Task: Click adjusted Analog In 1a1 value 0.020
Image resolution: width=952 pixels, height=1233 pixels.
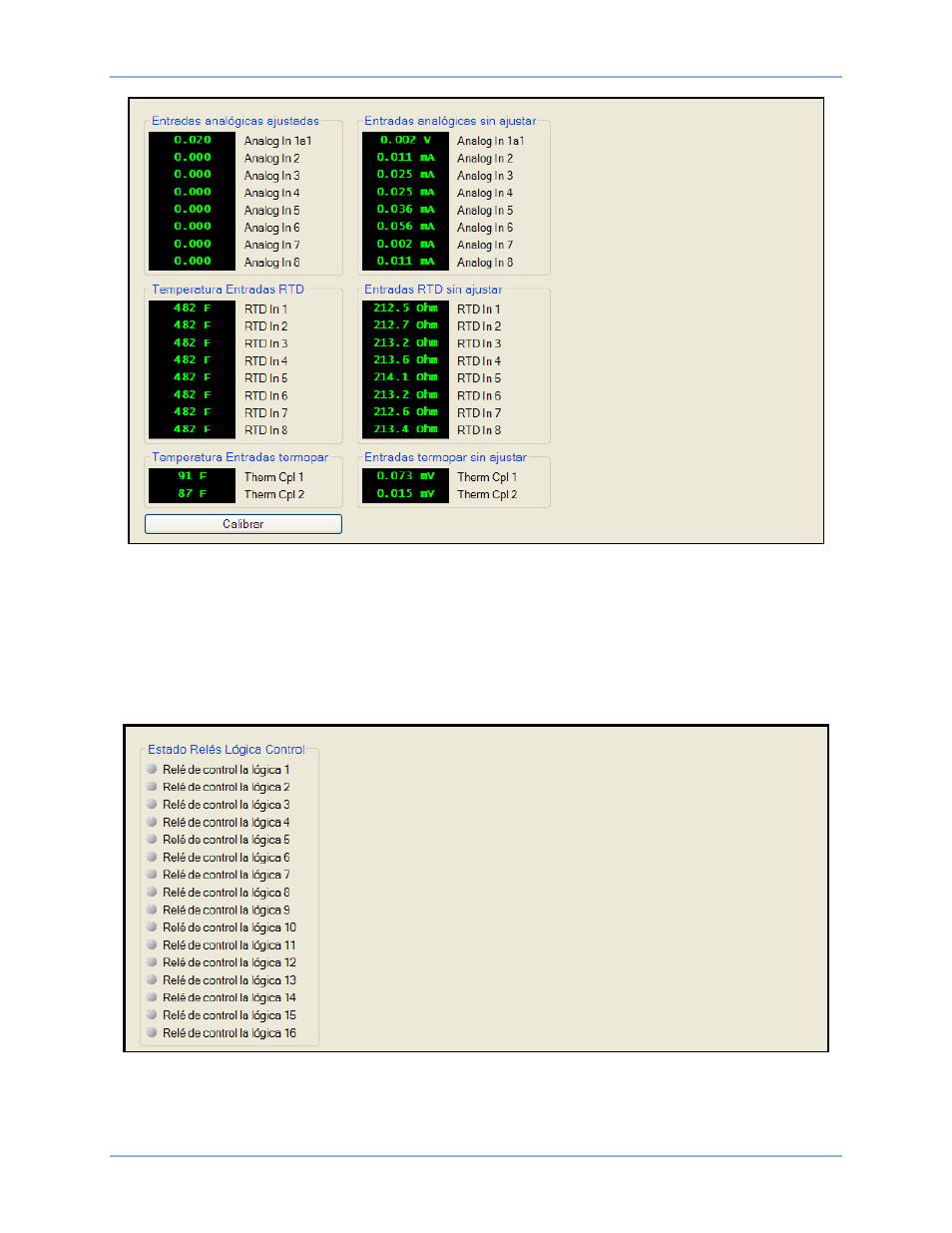Action: [193, 141]
